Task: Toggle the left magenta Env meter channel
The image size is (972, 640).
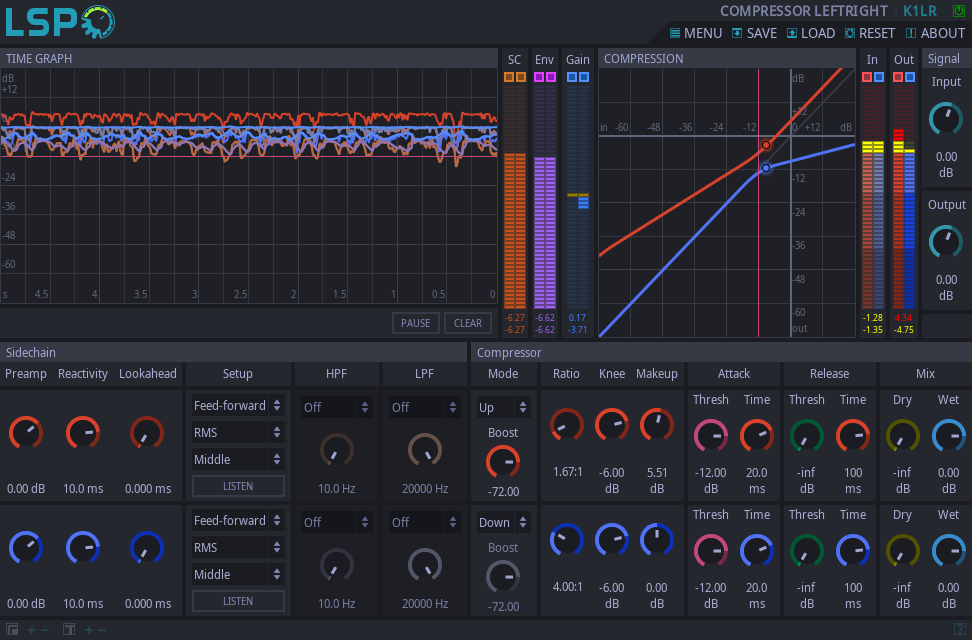Action: (x=539, y=77)
